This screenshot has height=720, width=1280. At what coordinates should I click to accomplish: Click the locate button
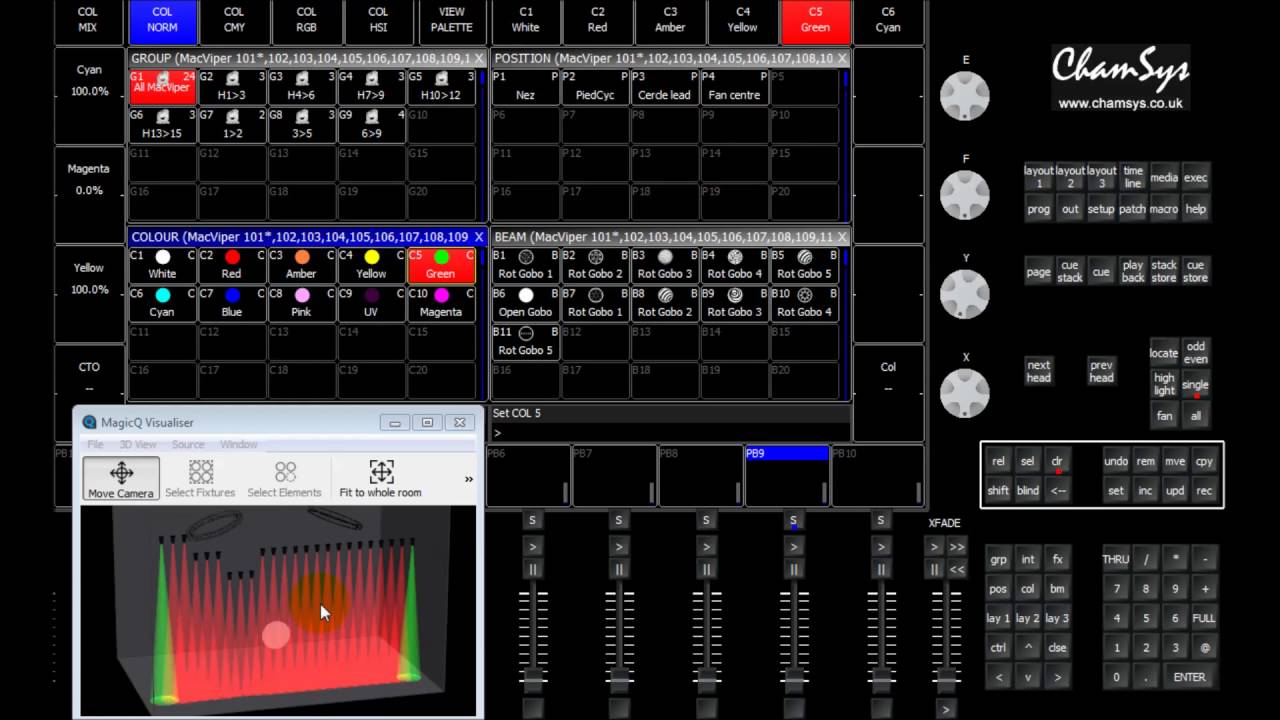1164,353
